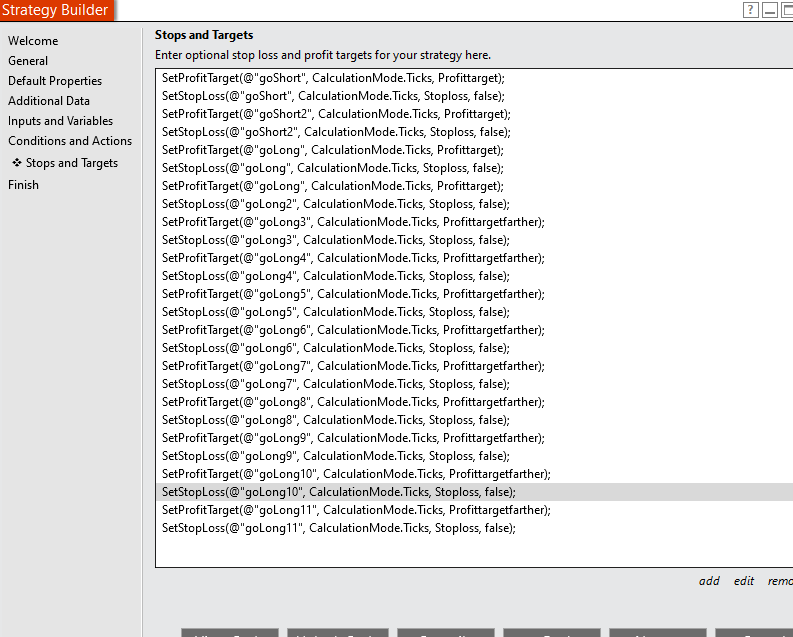Click the add link

point(709,581)
